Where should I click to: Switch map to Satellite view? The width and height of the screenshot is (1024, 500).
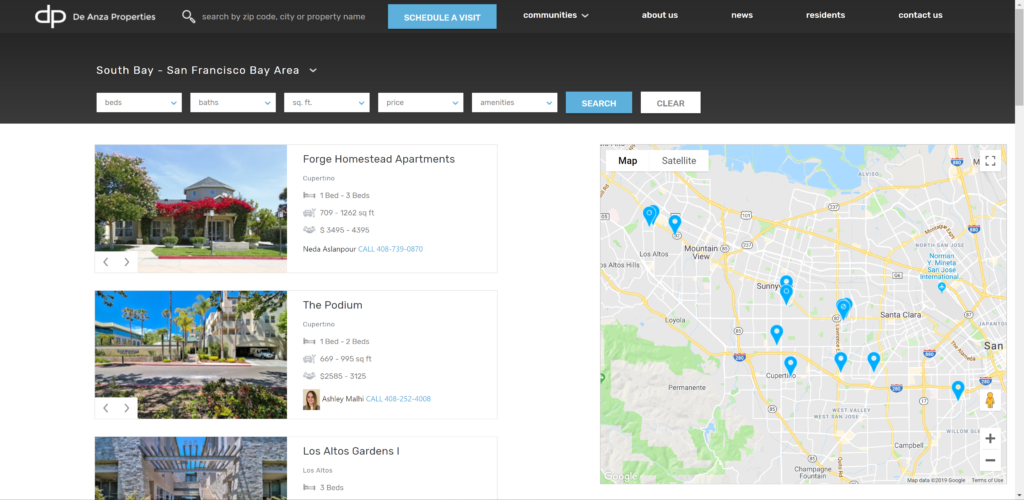[x=679, y=161]
